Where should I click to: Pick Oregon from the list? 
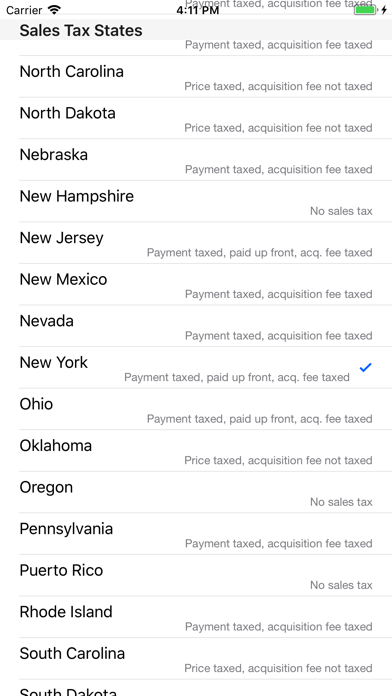pos(196,492)
